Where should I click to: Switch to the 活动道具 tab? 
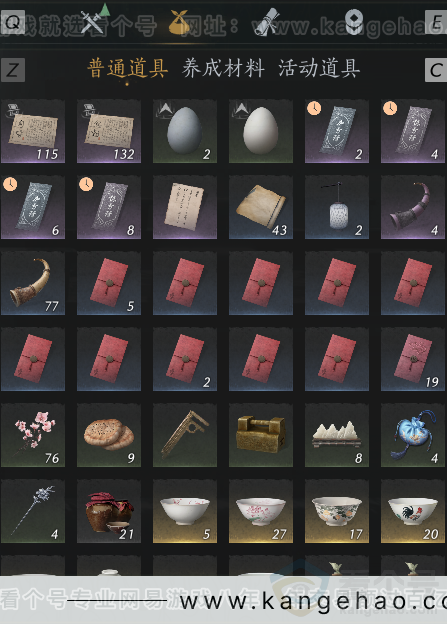pos(319,68)
